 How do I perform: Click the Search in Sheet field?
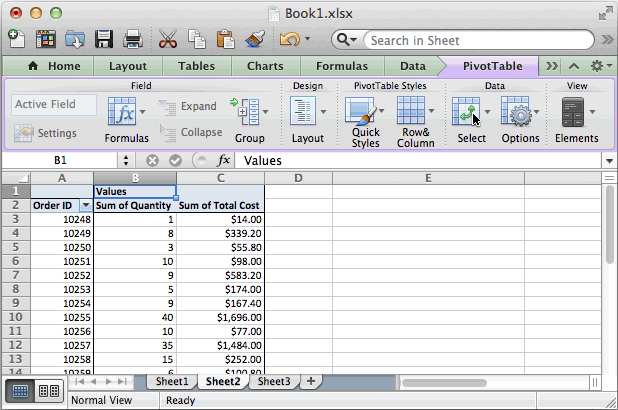478,40
